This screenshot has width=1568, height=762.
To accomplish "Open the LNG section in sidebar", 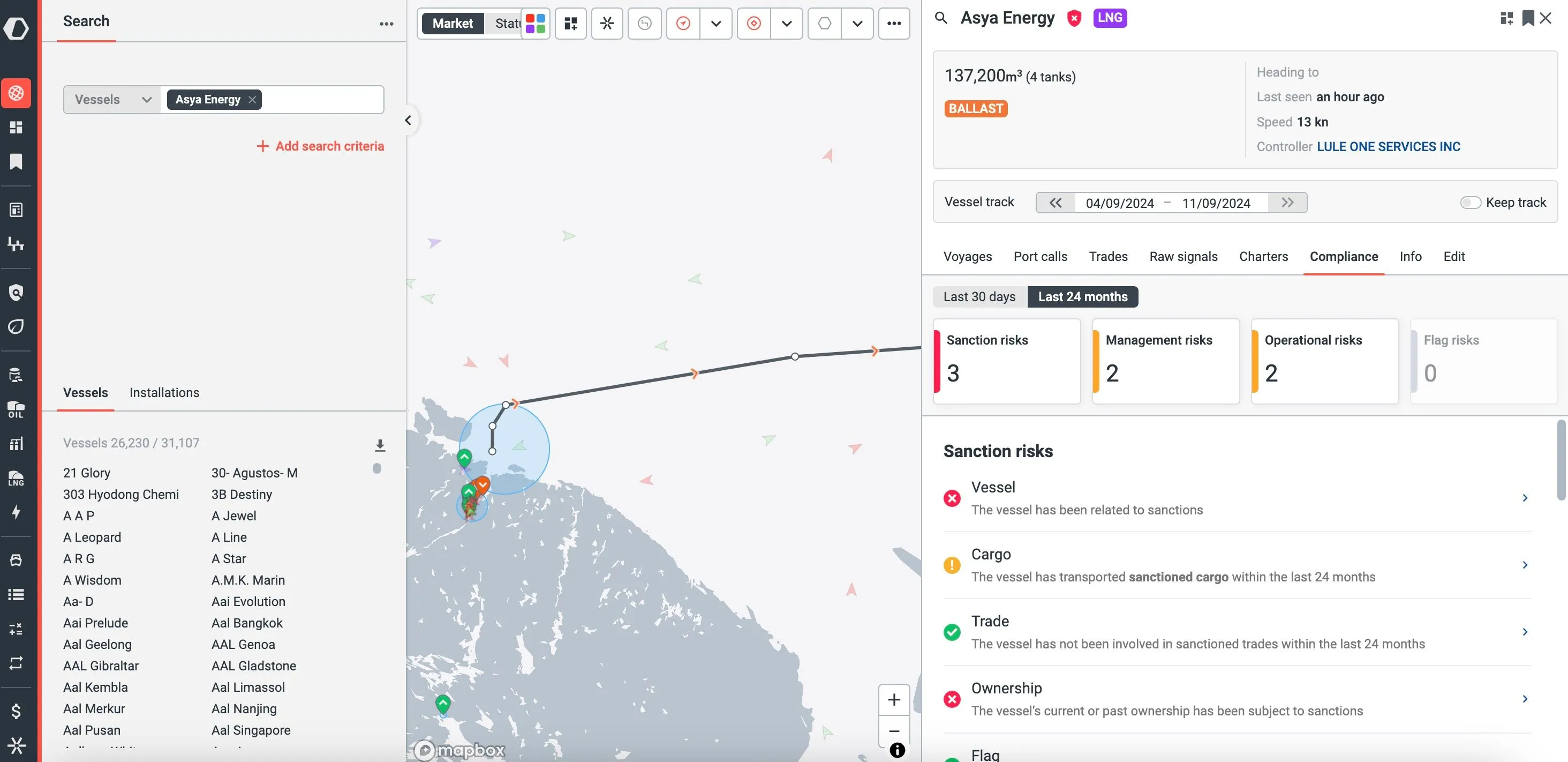I will pos(16,477).
